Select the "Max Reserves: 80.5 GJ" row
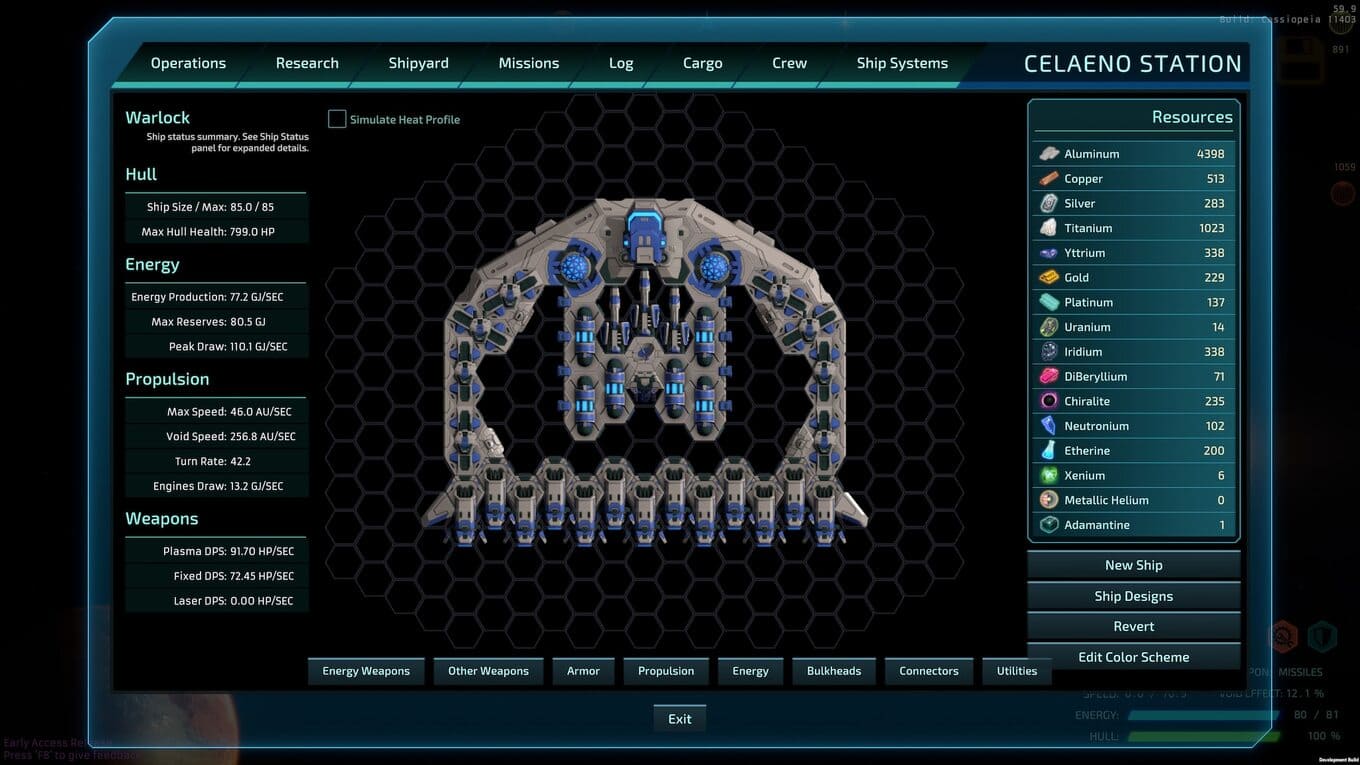The image size is (1360, 765). pyautogui.click(x=216, y=322)
